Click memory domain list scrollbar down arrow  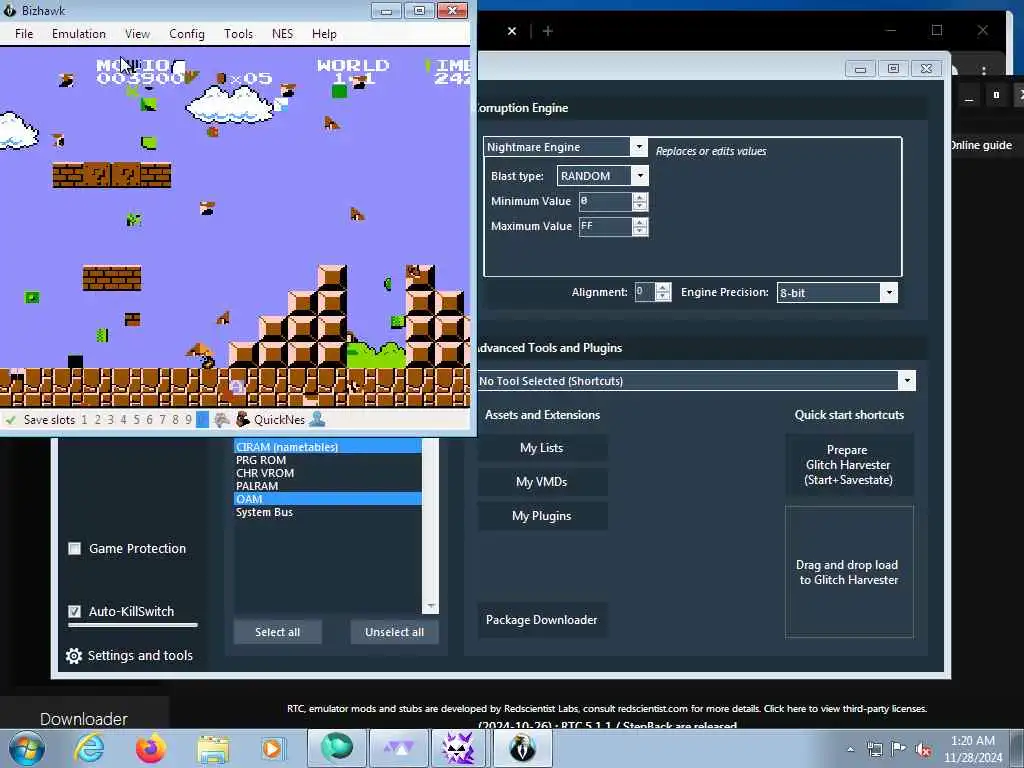pos(431,607)
